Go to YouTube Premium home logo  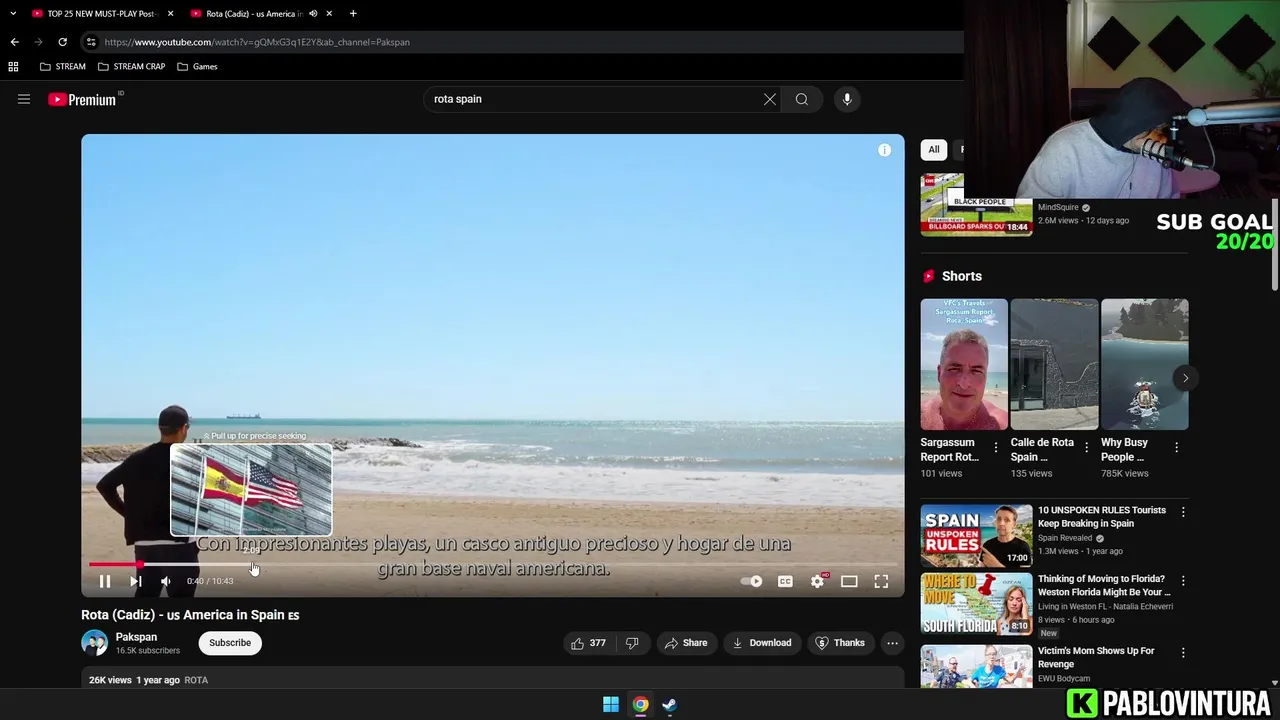[84, 99]
